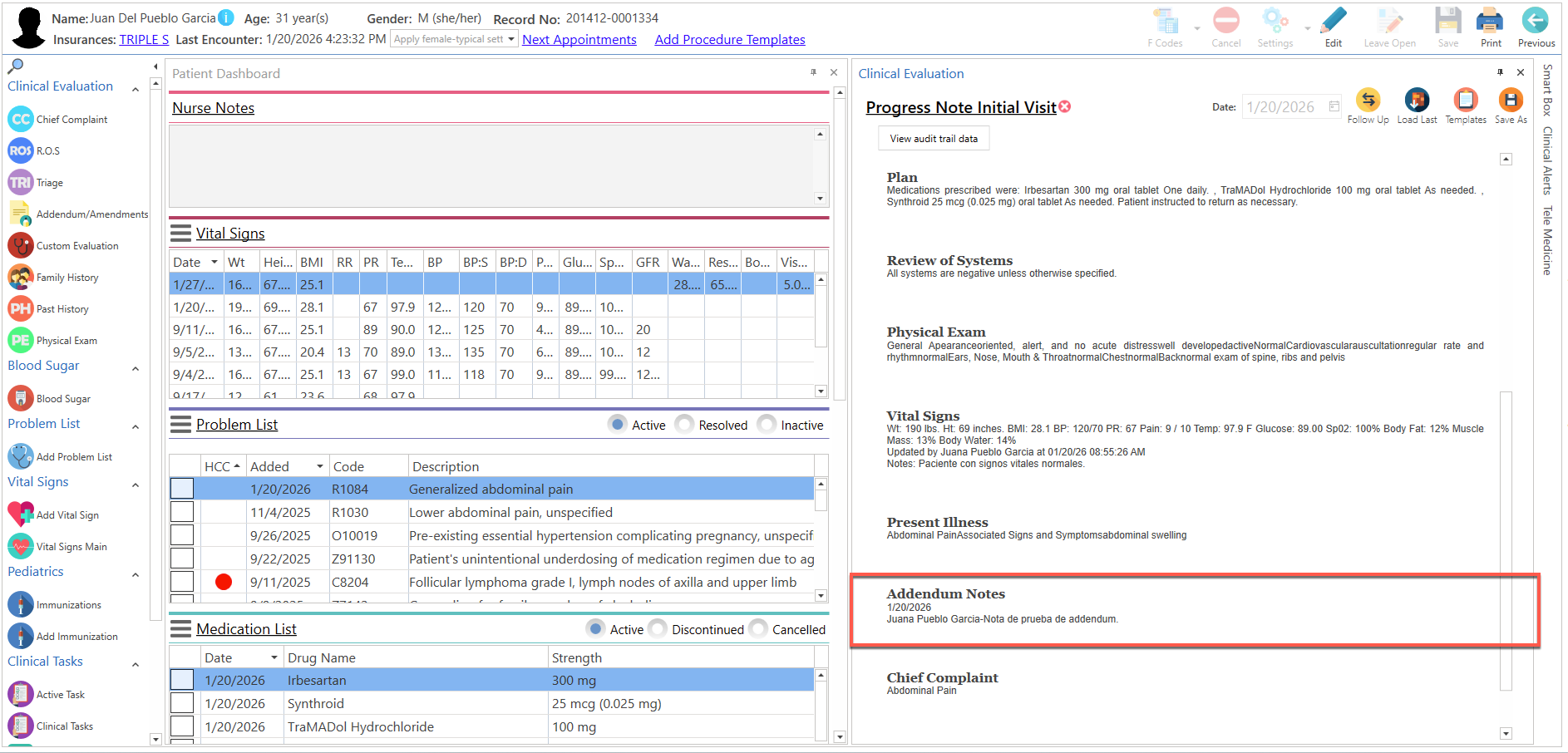The height and width of the screenshot is (753, 1568).
Task: Select Active radio in Problem List
Action: pos(618,424)
